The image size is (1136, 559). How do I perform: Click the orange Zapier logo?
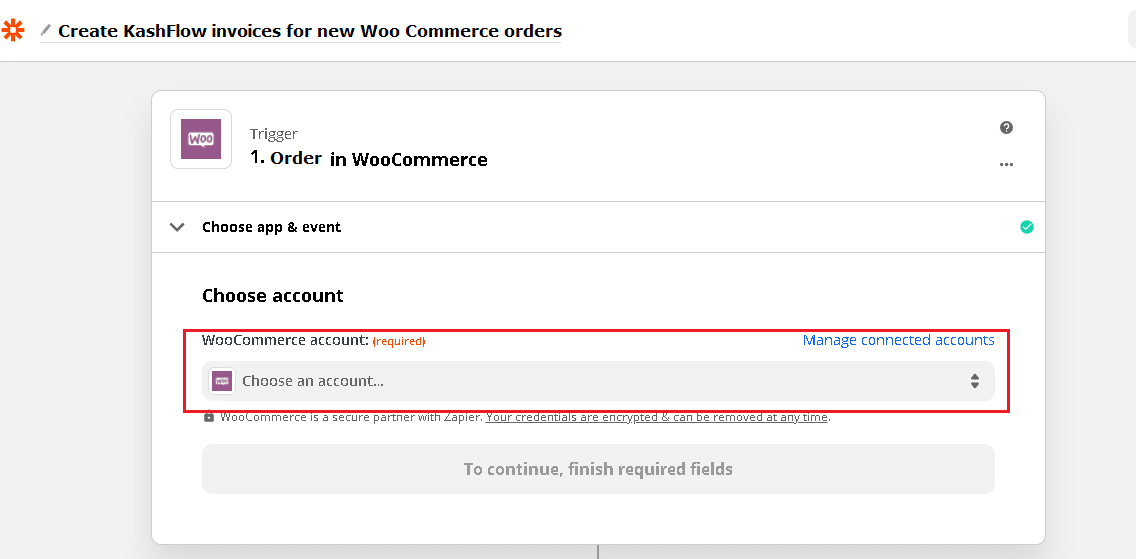click(12, 30)
